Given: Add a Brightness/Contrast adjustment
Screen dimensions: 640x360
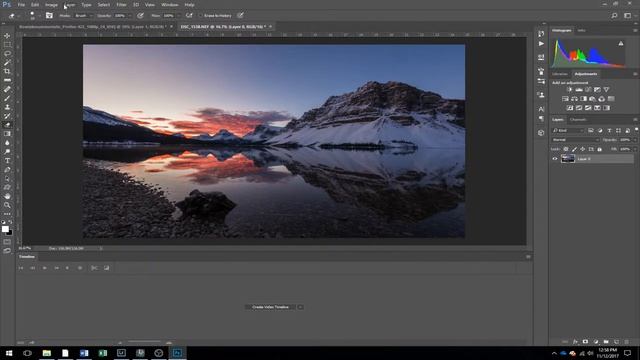Looking at the screenshot, I should pos(570,89).
